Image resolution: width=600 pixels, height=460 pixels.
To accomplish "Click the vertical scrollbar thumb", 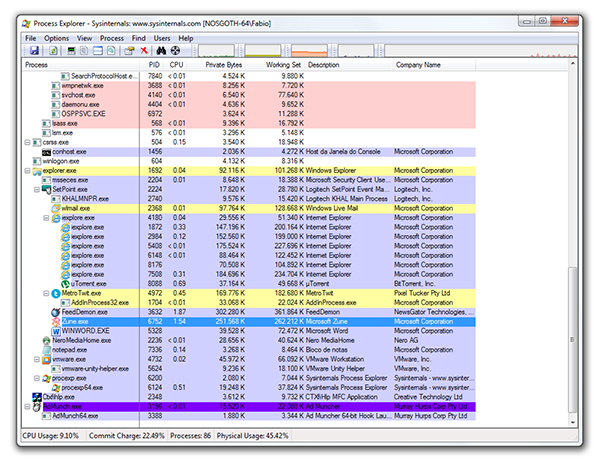I will click(x=572, y=340).
